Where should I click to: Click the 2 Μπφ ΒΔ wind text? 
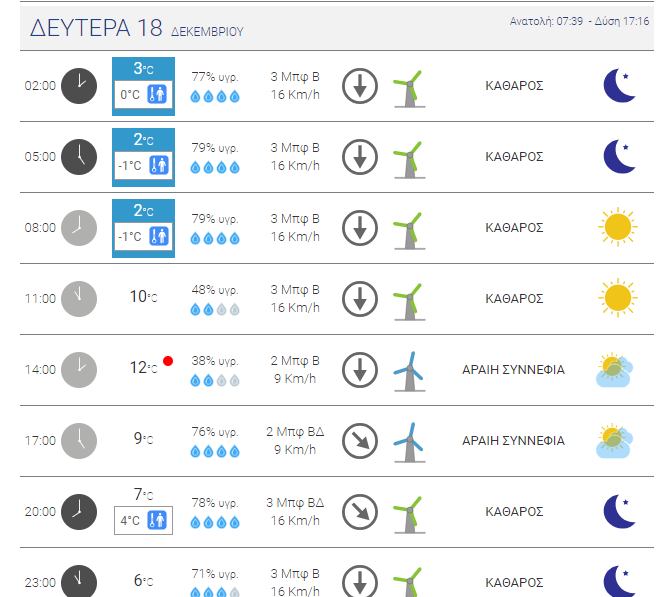point(294,432)
